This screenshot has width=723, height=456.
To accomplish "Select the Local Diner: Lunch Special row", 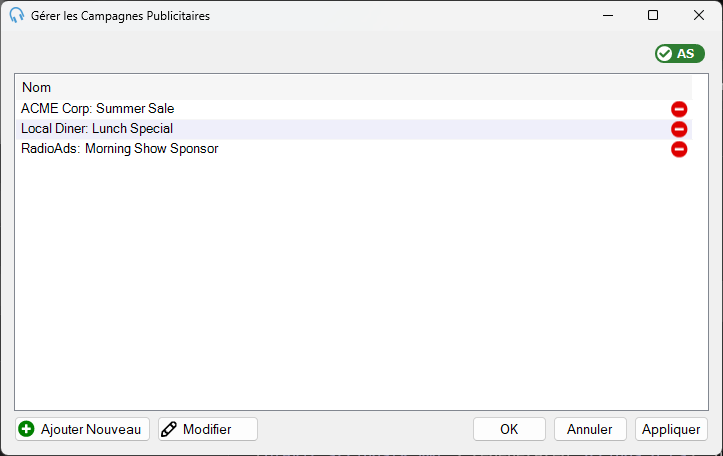I will [x=354, y=129].
